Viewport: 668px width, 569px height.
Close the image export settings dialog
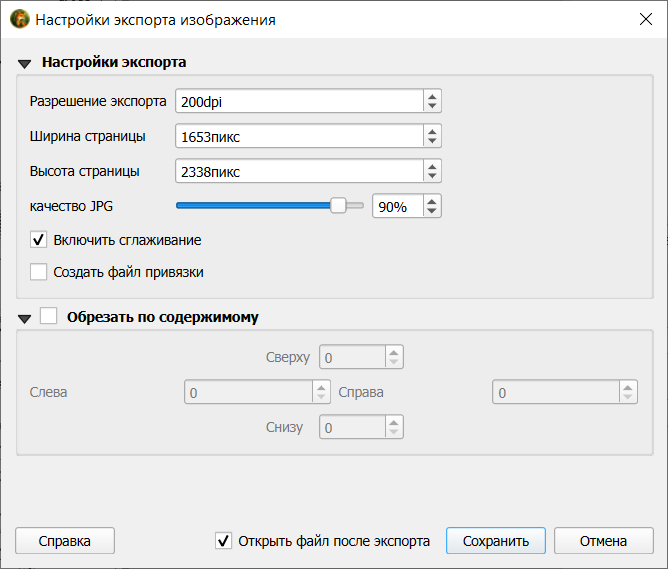pyautogui.click(x=645, y=19)
